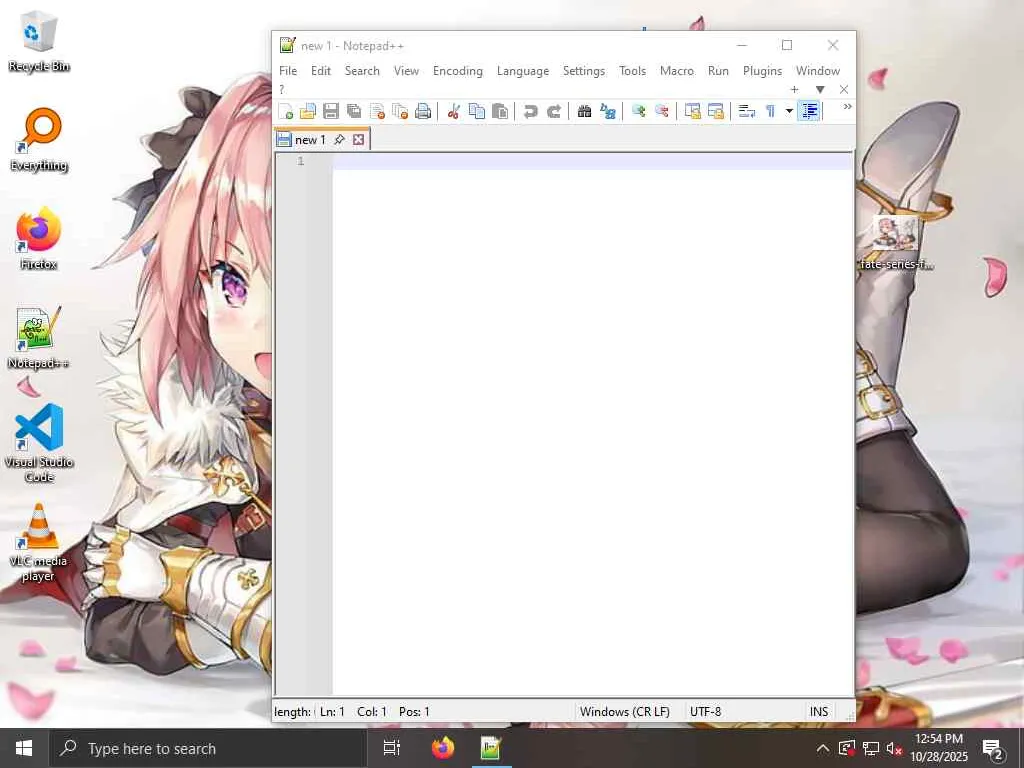Open the ? help menu
The height and width of the screenshot is (768, 1024).
282,89
